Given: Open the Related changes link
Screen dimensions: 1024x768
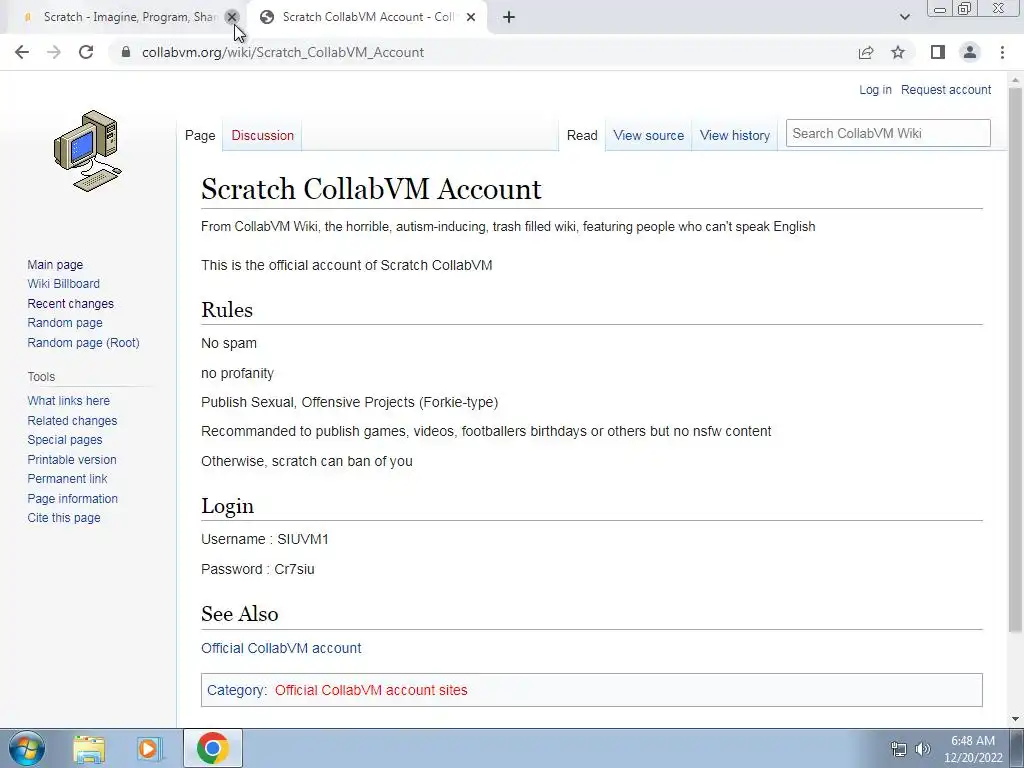Looking at the screenshot, I should (x=72, y=421).
